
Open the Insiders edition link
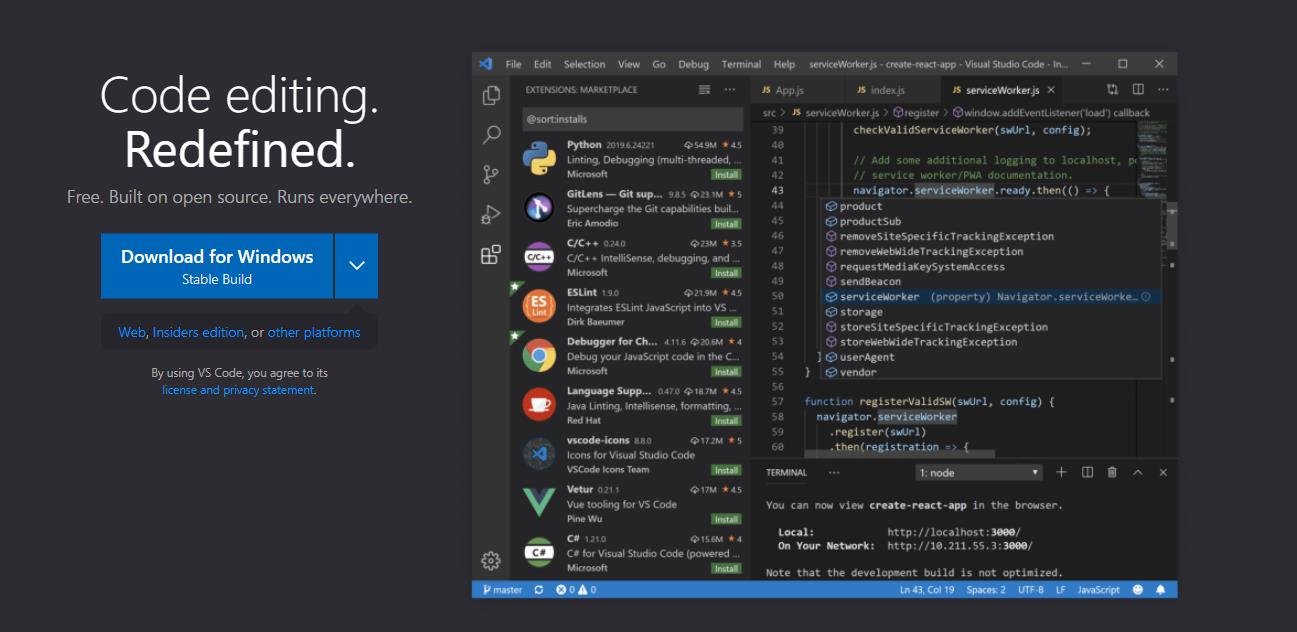tap(198, 332)
